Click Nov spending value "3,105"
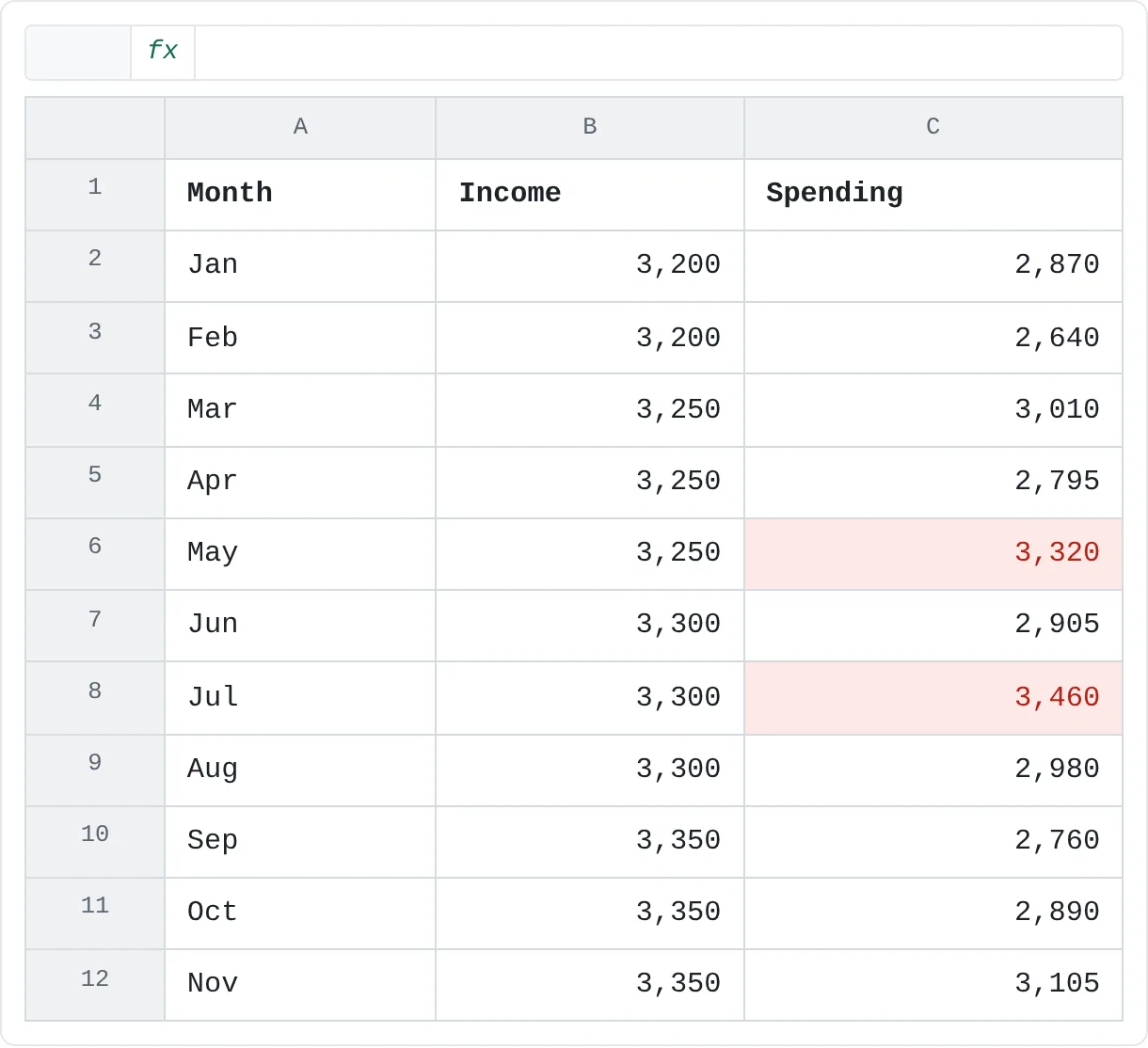 (933, 985)
